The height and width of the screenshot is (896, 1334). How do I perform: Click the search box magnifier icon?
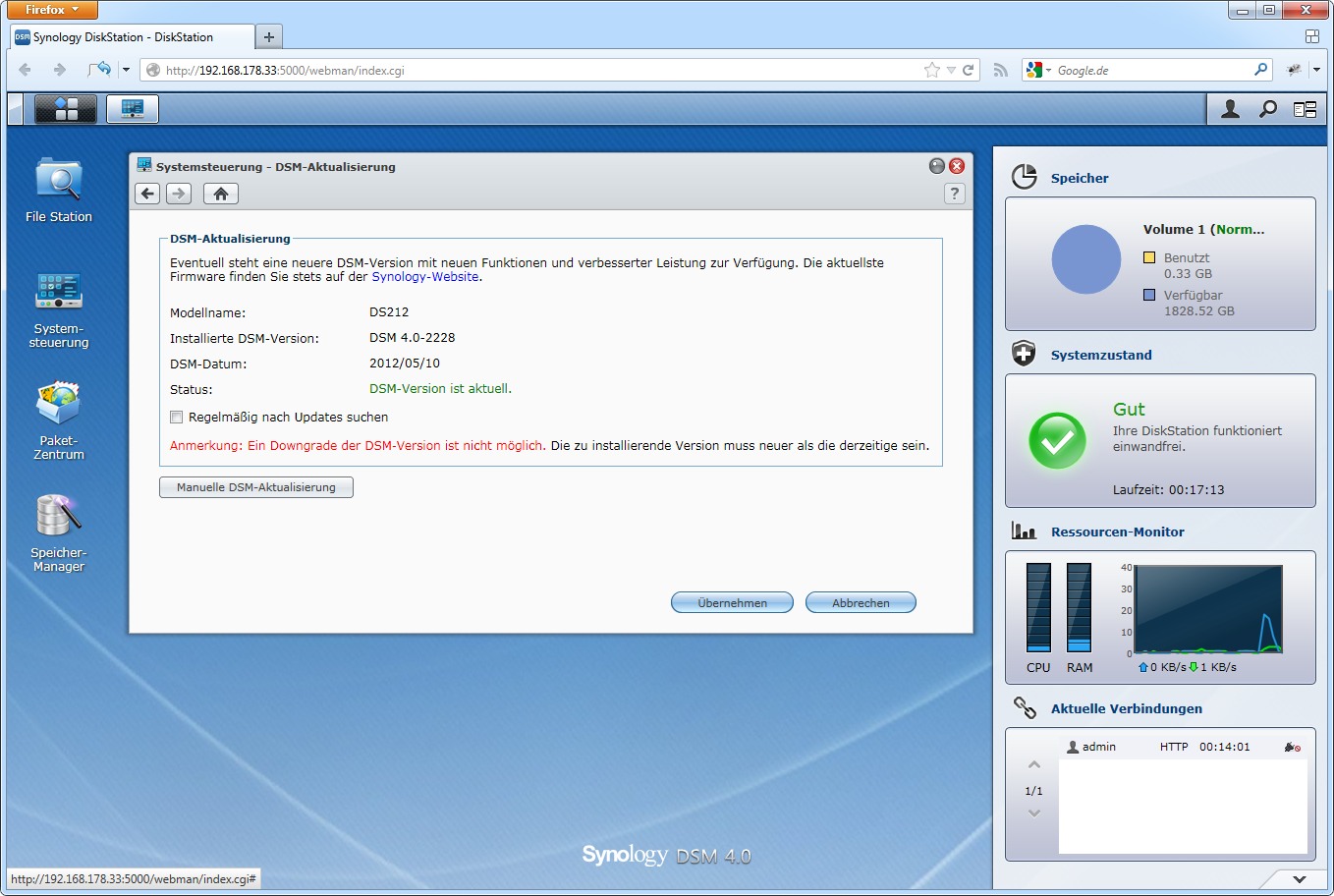coord(1261,70)
